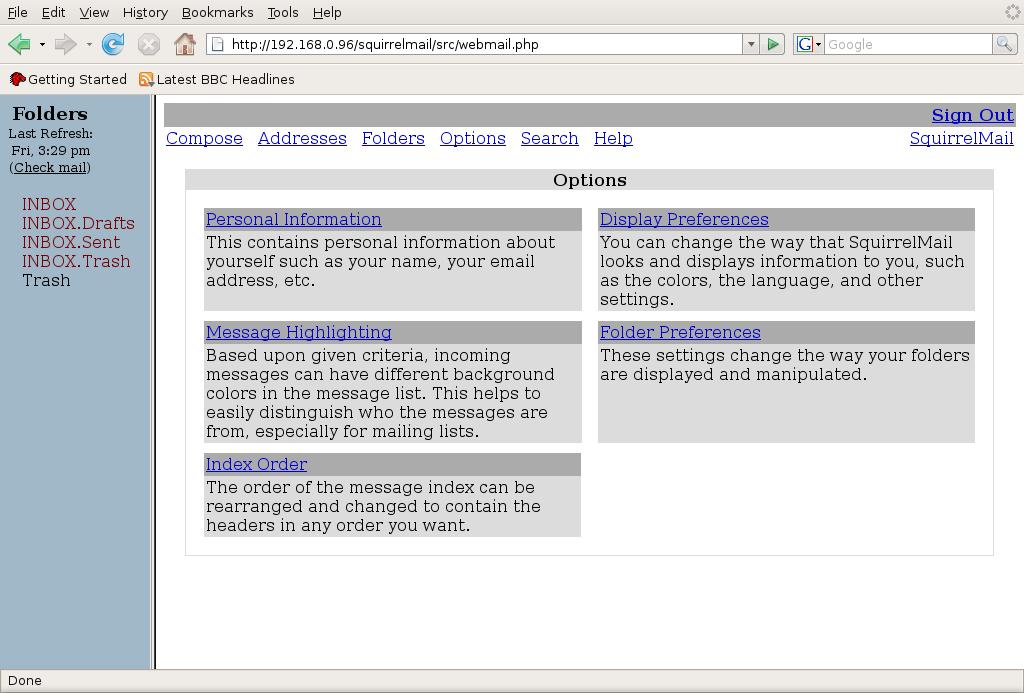This screenshot has width=1024, height=693.
Task: Click the Stop loading icon
Action: [x=148, y=44]
